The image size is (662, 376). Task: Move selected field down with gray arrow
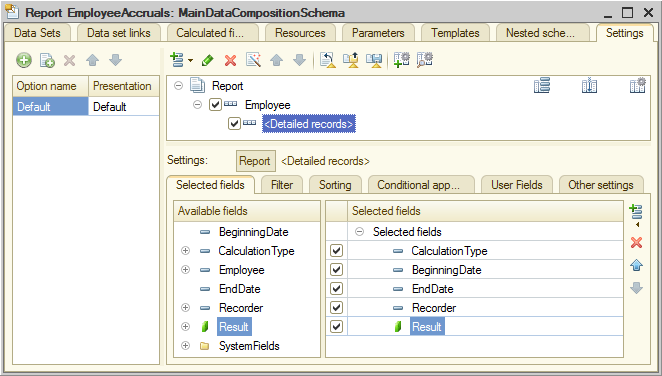(x=636, y=288)
